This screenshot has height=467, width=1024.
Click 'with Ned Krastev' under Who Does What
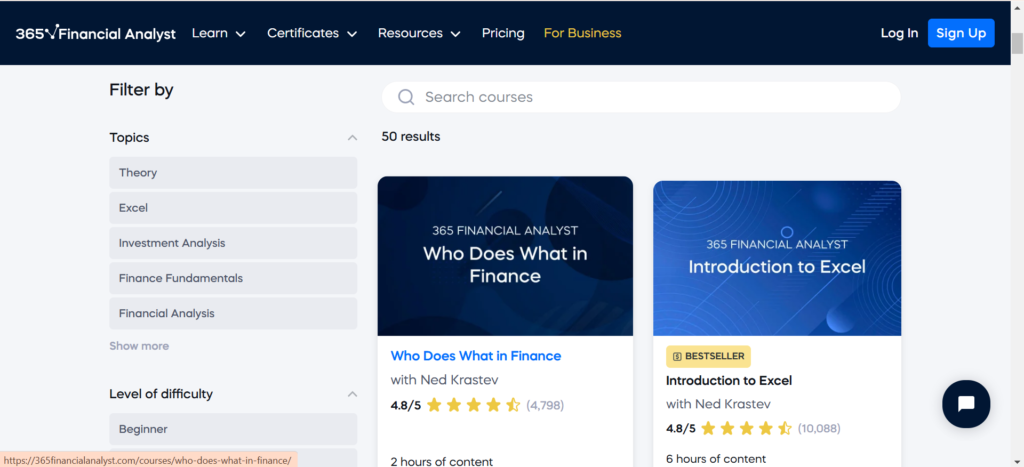444,380
